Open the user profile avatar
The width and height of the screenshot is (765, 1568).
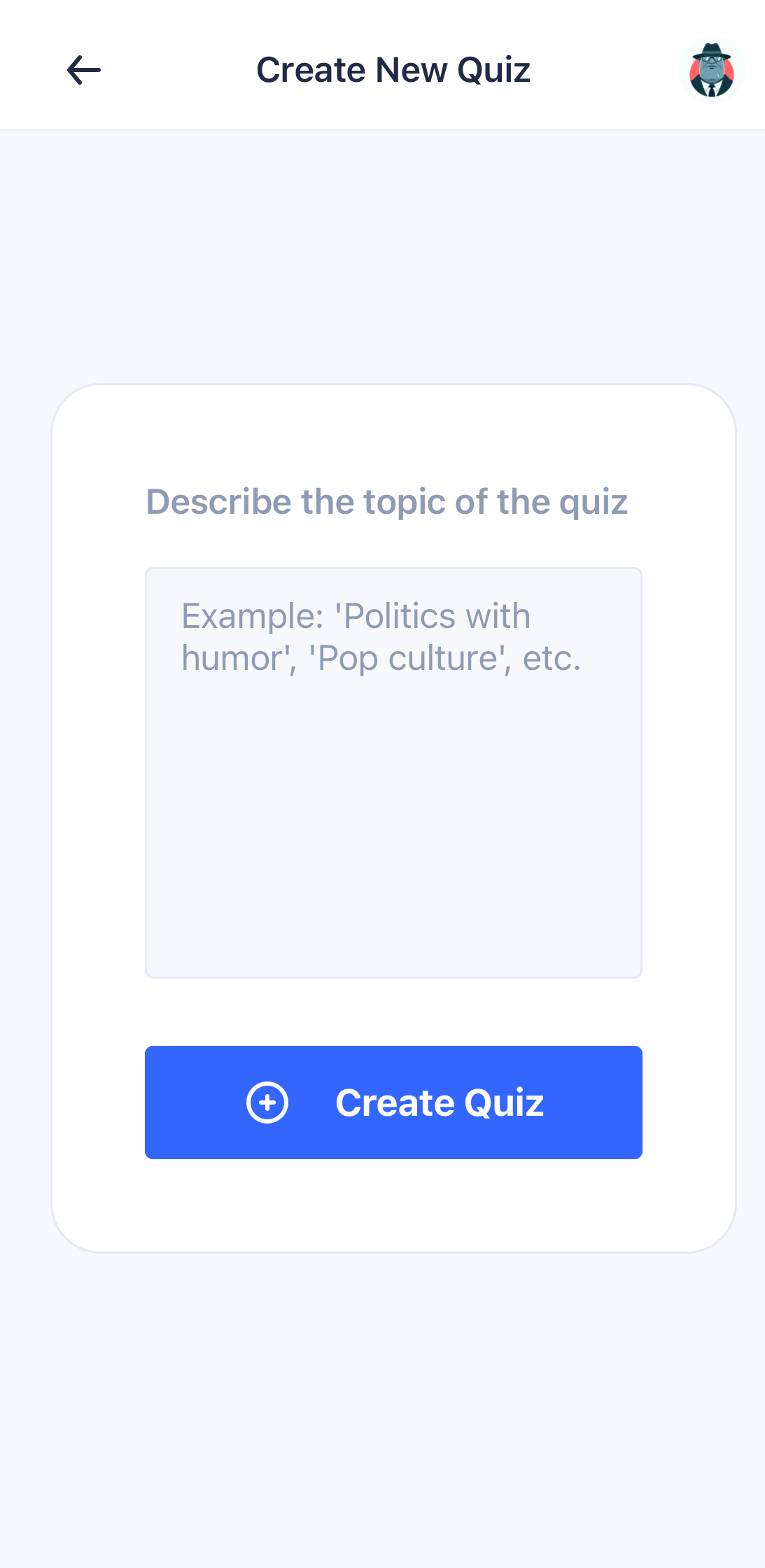pos(711,71)
